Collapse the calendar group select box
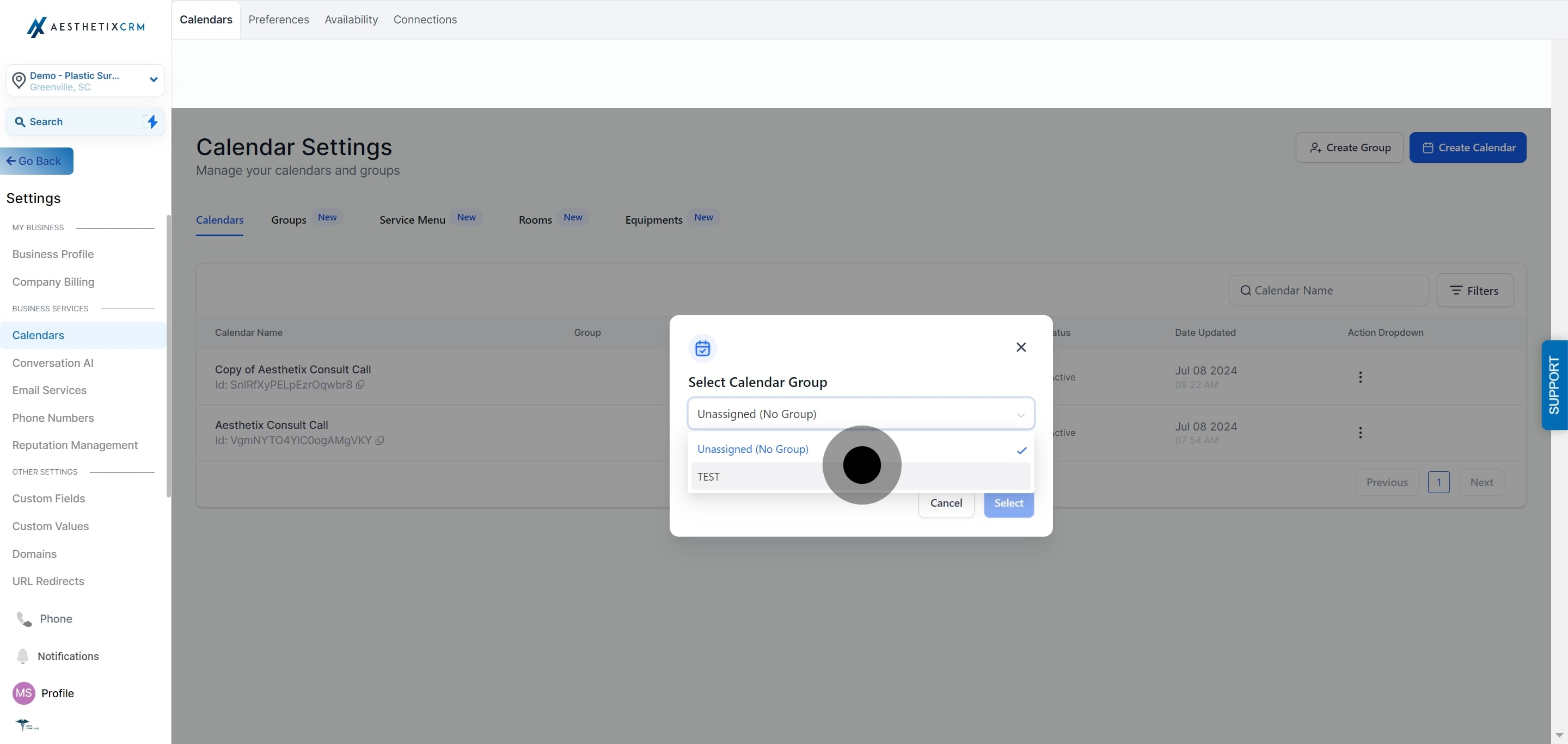 [x=860, y=414]
